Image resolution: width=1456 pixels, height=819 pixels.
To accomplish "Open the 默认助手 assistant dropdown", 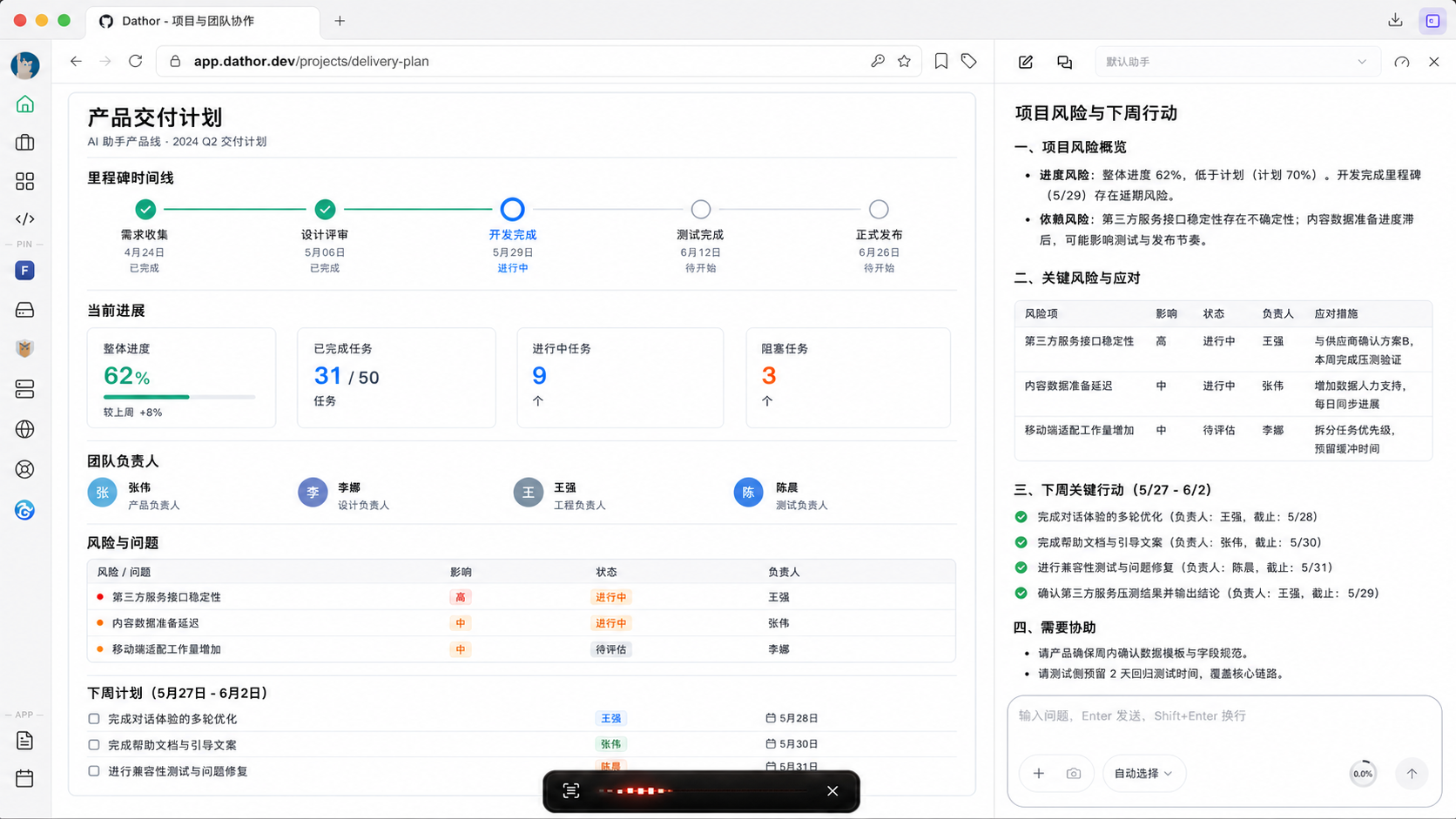I will pos(1237,62).
